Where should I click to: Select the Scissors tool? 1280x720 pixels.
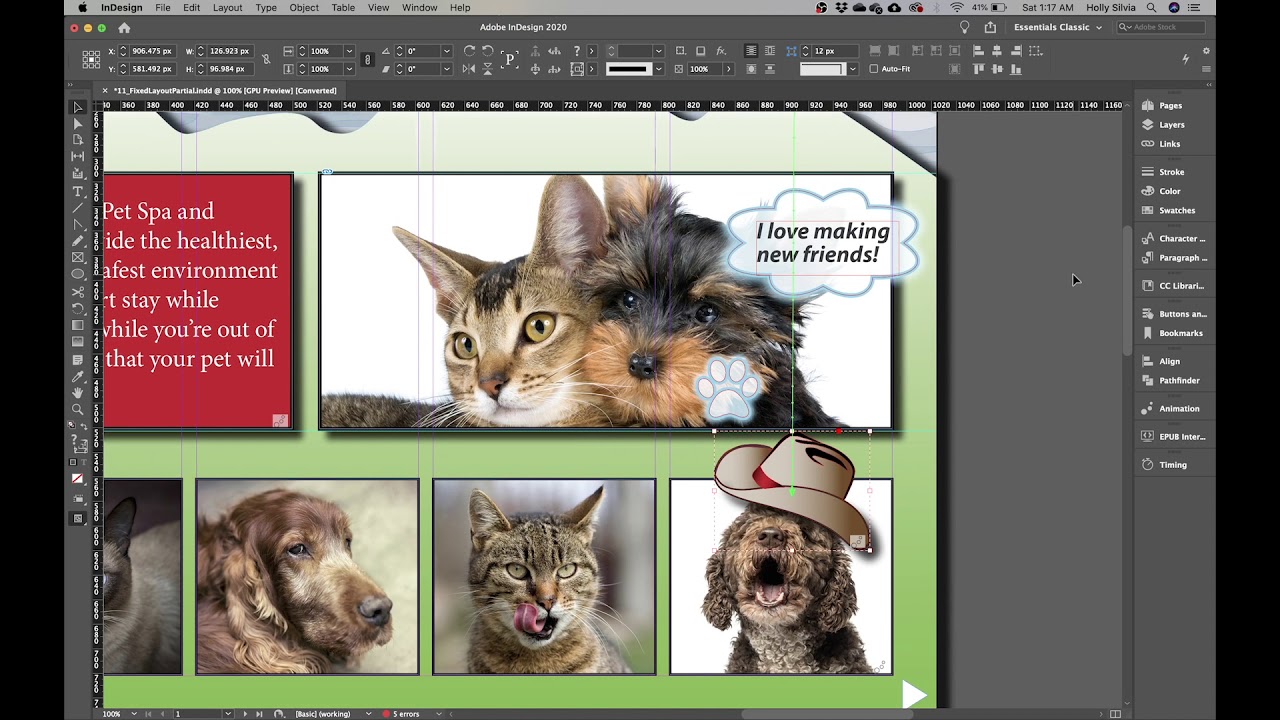78,292
